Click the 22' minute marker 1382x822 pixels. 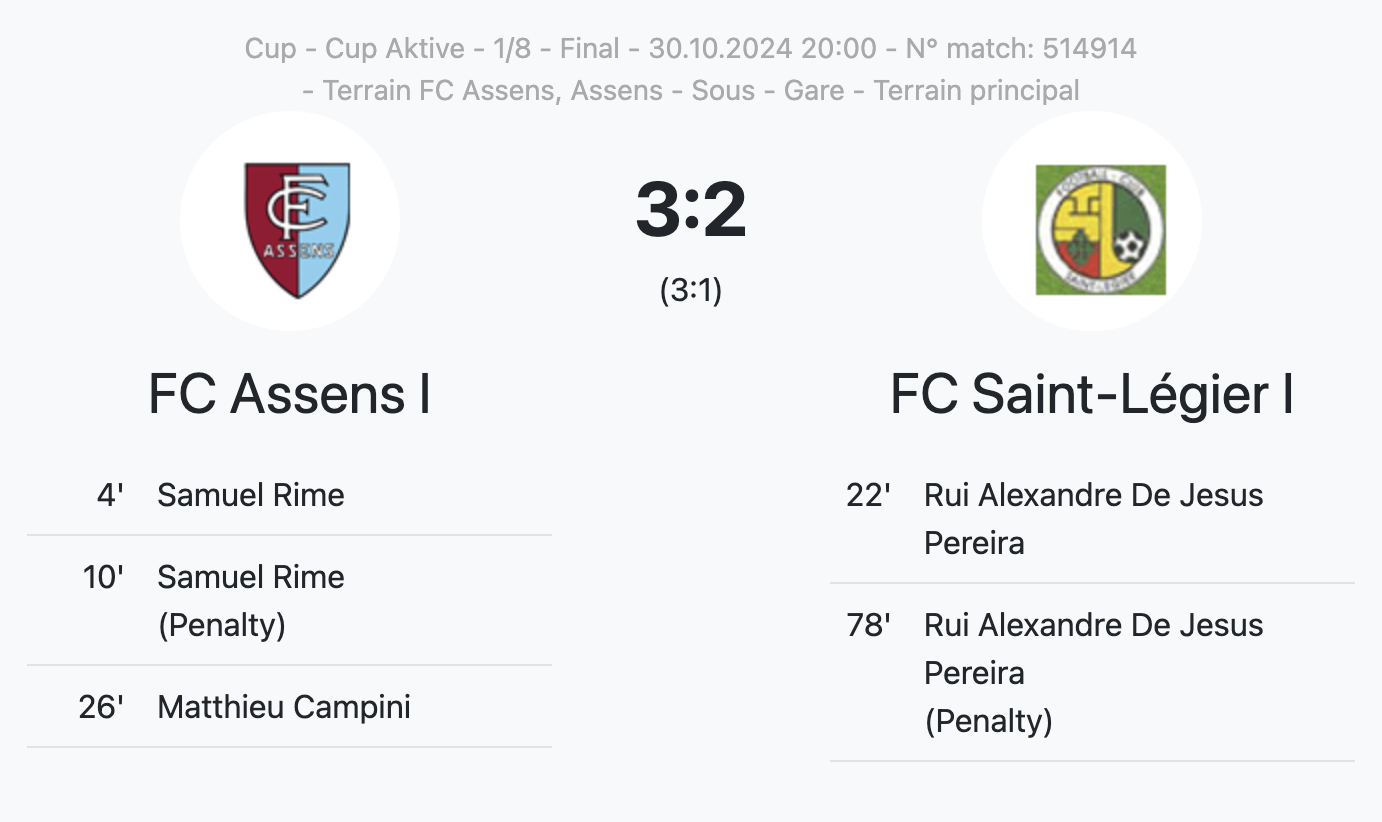pyautogui.click(x=868, y=495)
